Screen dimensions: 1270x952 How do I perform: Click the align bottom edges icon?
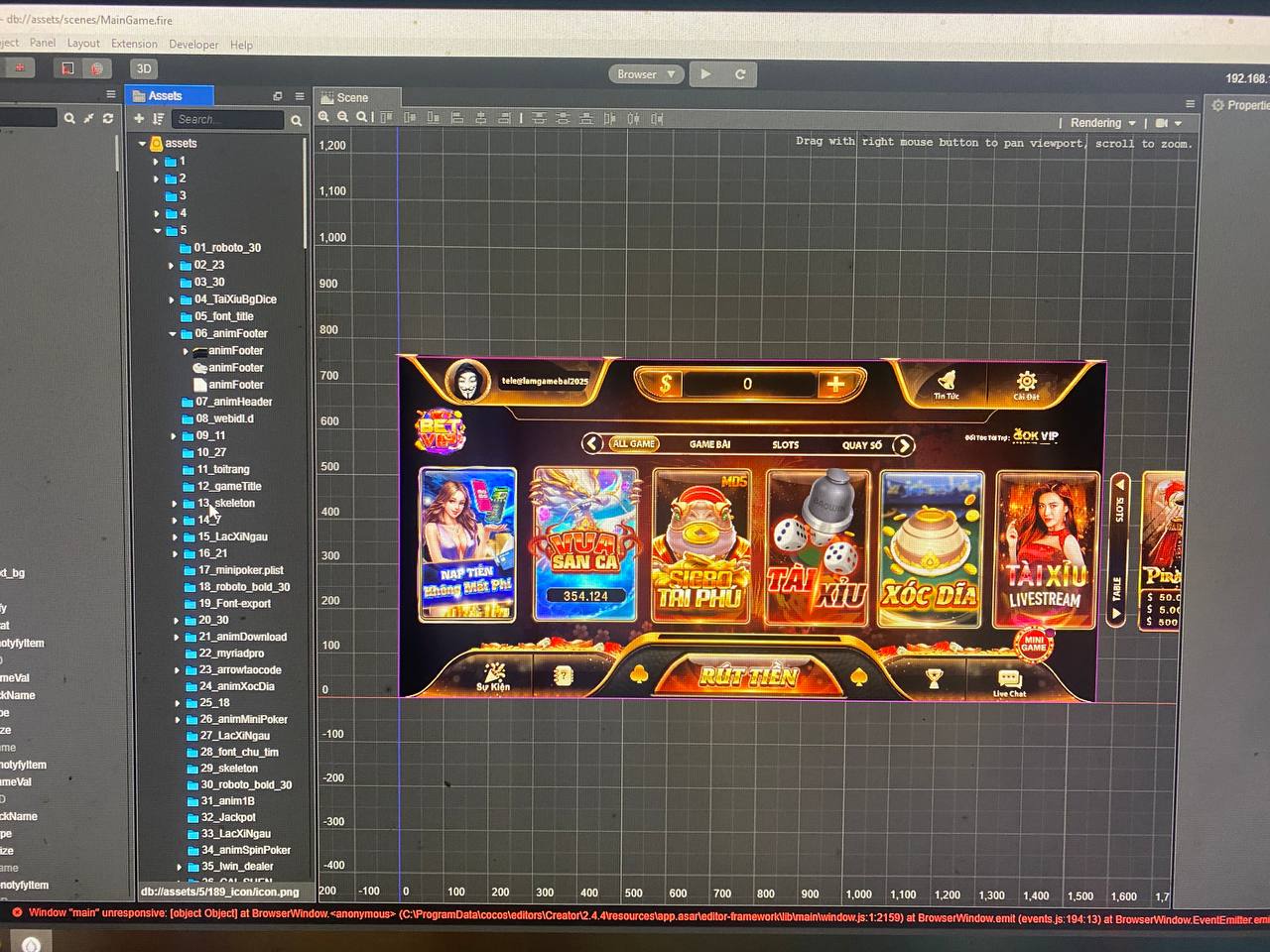point(434,117)
